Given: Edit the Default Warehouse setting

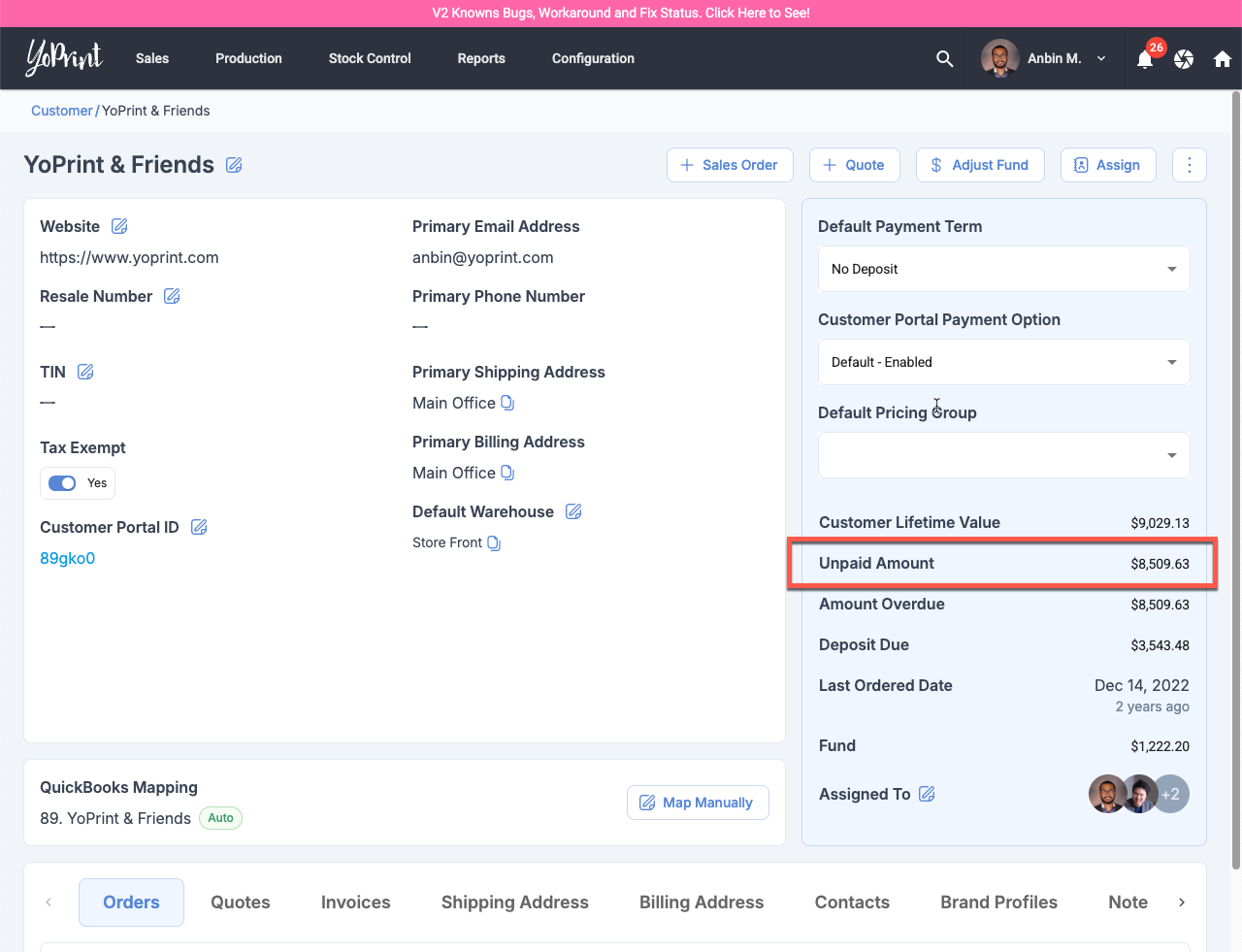Looking at the screenshot, I should coord(573,511).
